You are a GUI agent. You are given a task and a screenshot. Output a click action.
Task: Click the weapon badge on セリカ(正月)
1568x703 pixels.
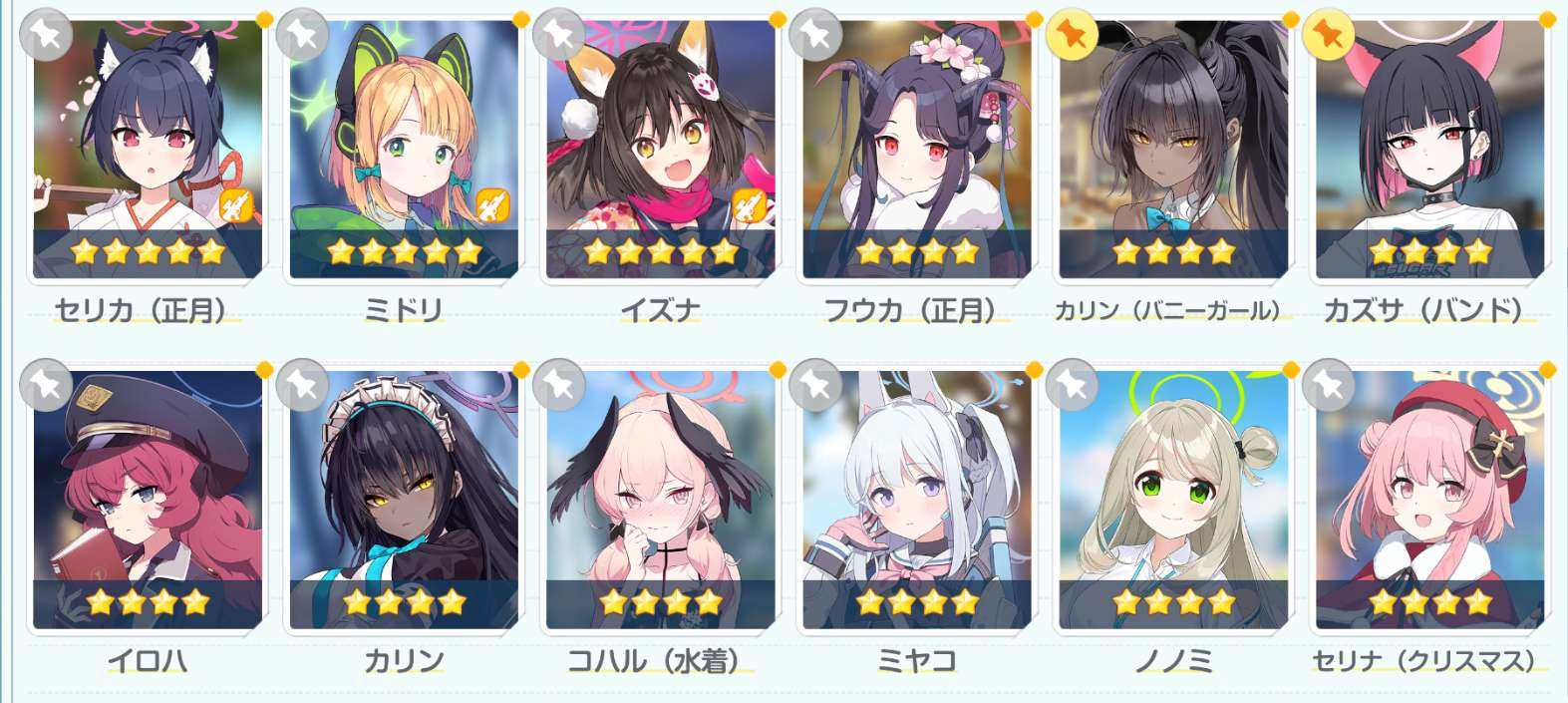point(237,207)
